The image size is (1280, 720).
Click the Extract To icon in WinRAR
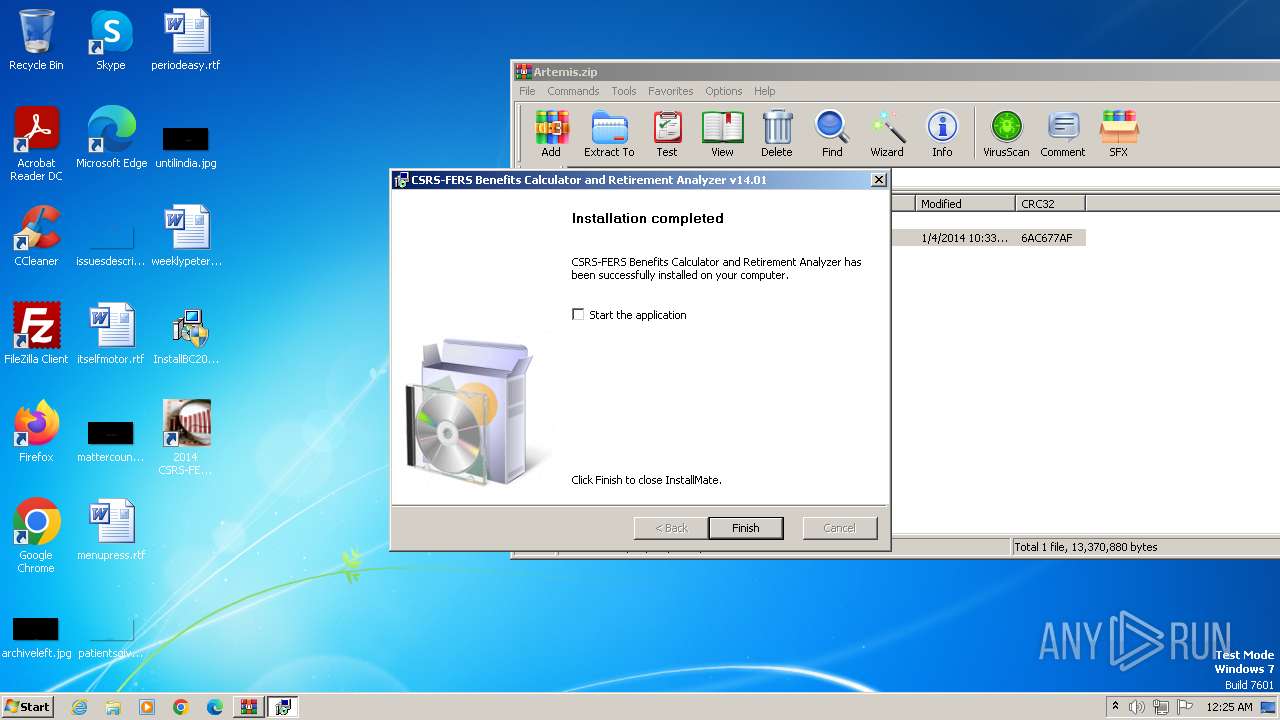[609, 134]
